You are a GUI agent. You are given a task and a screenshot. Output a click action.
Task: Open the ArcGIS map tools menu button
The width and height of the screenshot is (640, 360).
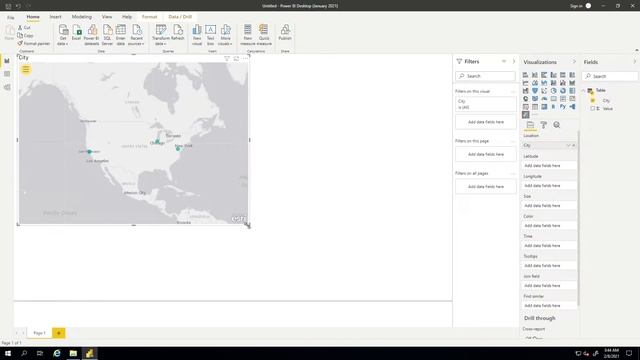(26, 69)
